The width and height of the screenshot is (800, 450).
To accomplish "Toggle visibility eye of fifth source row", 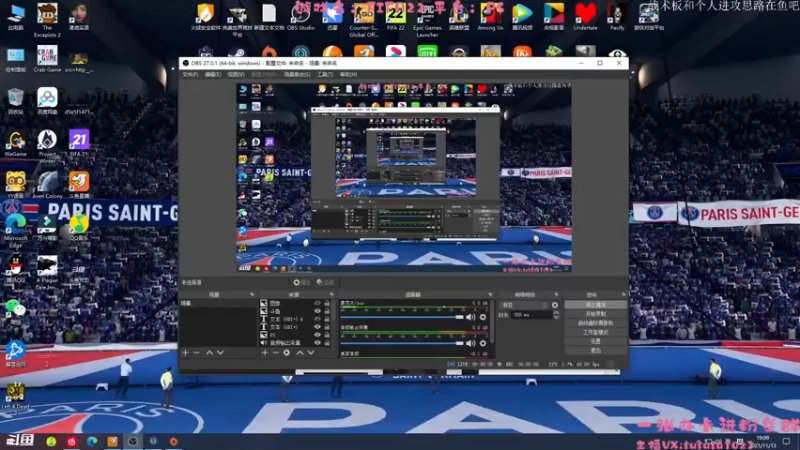I will (x=317, y=335).
